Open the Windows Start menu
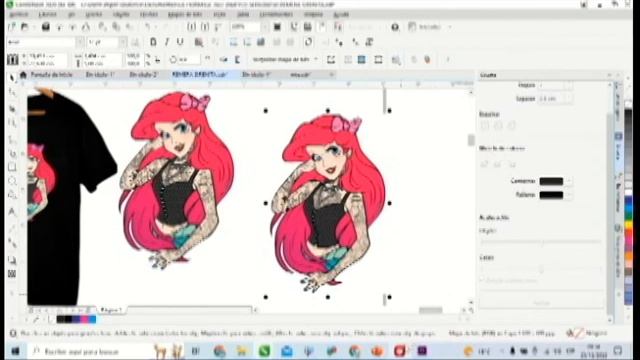This screenshot has width=640, height=360. coord(16,351)
